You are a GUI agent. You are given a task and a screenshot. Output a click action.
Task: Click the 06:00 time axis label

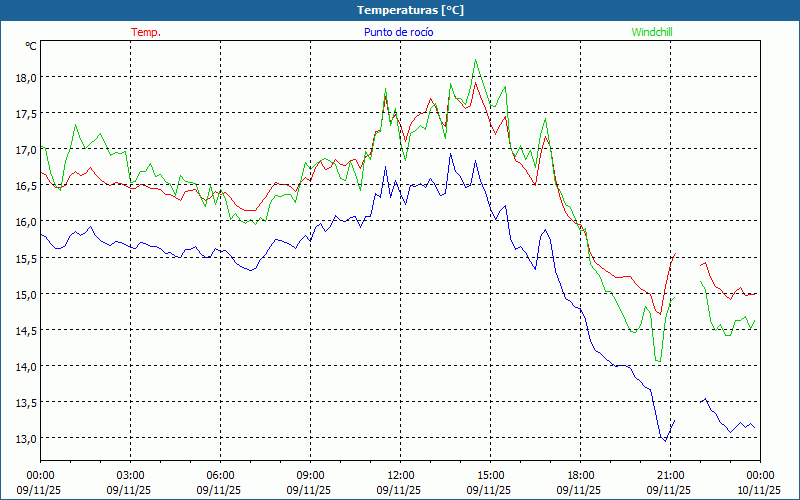tap(220, 475)
